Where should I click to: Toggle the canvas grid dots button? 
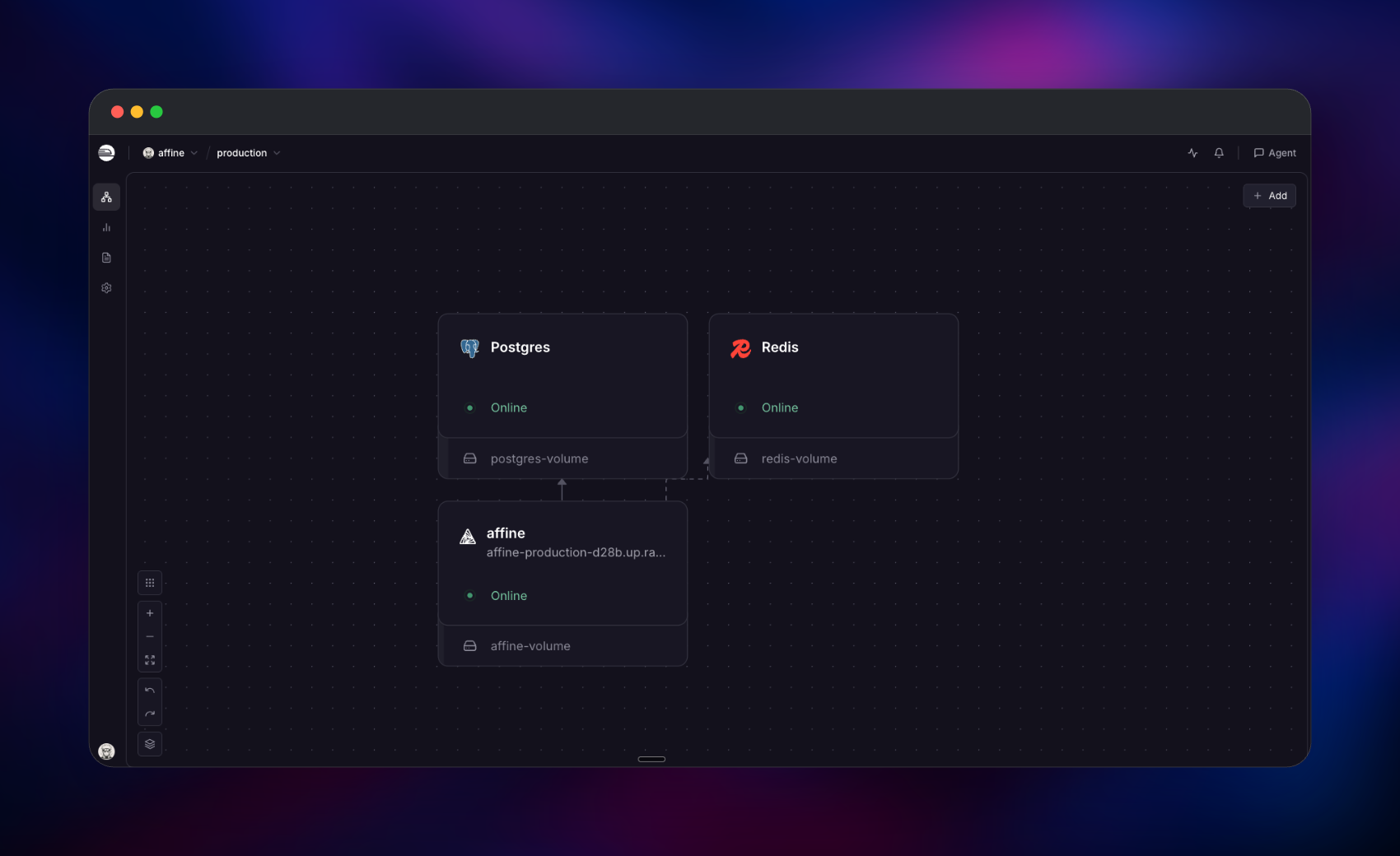(150, 583)
